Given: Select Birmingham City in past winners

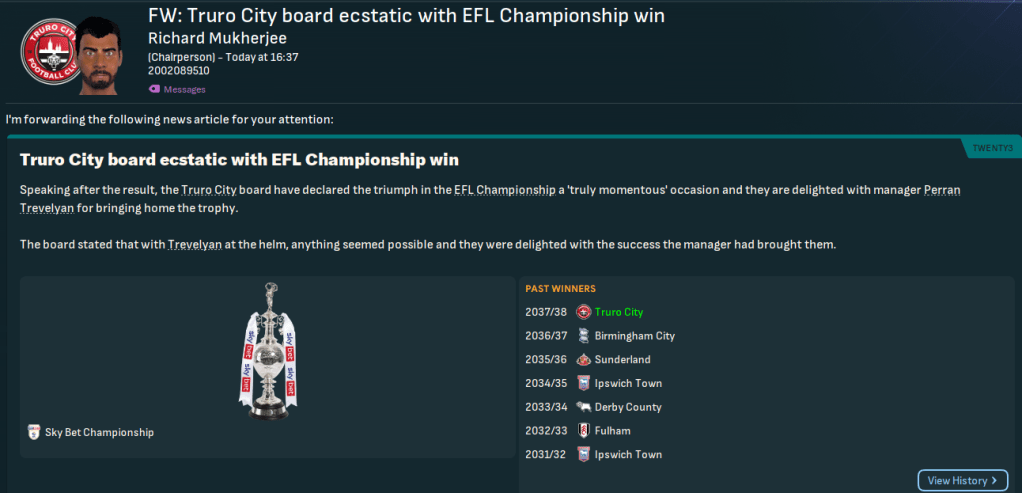Looking at the screenshot, I should tap(634, 336).
